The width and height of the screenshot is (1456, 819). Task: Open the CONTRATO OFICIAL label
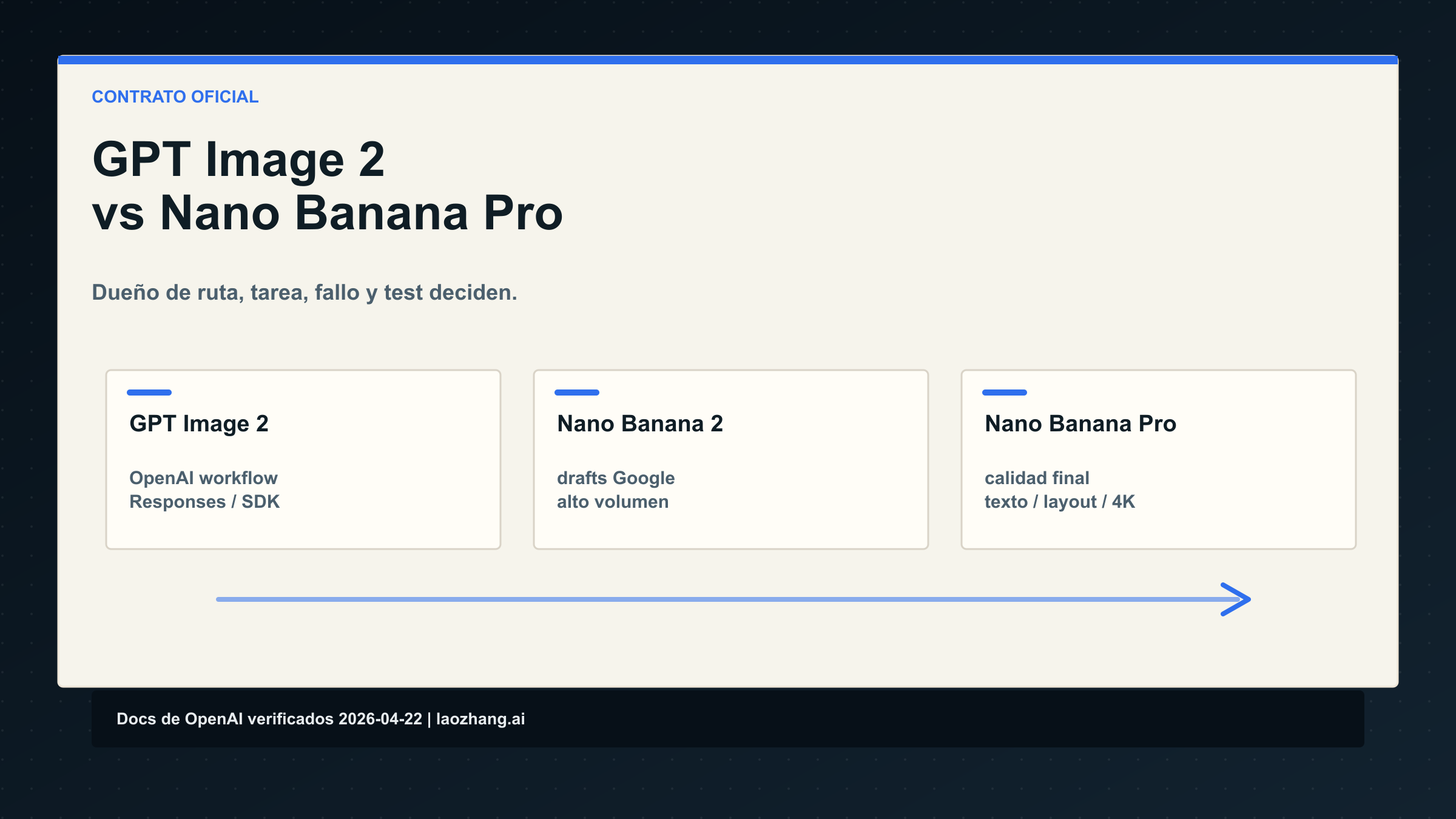tap(175, 96)
